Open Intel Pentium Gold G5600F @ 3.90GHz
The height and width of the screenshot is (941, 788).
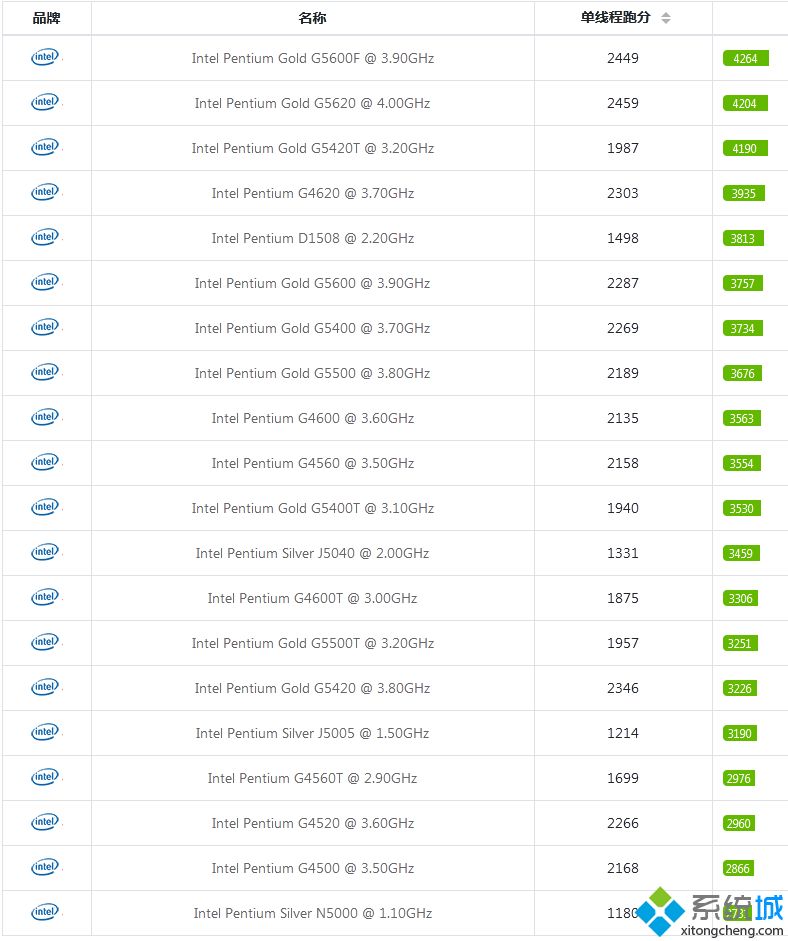313,58
